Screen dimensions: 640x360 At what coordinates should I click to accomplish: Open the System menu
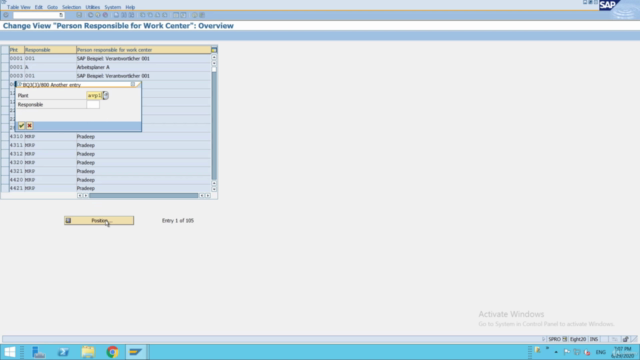pos(113,7)
